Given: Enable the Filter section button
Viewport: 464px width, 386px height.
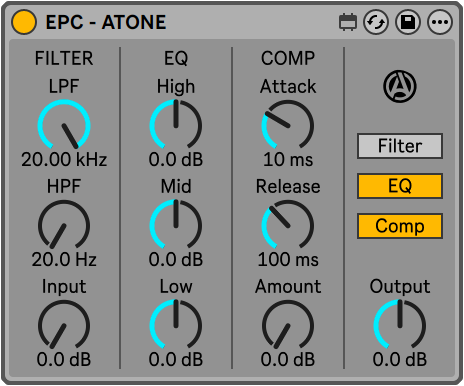Looking at the screenshot, I should pos(400,146).
